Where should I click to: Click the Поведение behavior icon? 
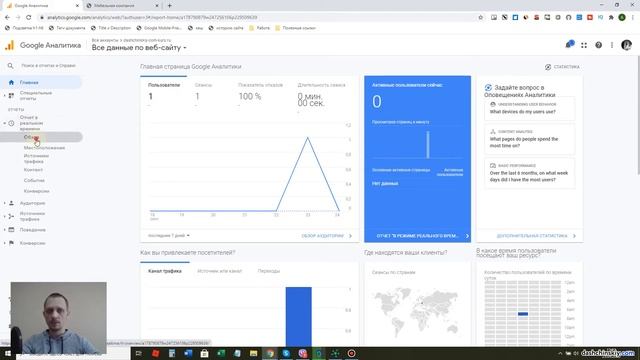click(11, 230)
